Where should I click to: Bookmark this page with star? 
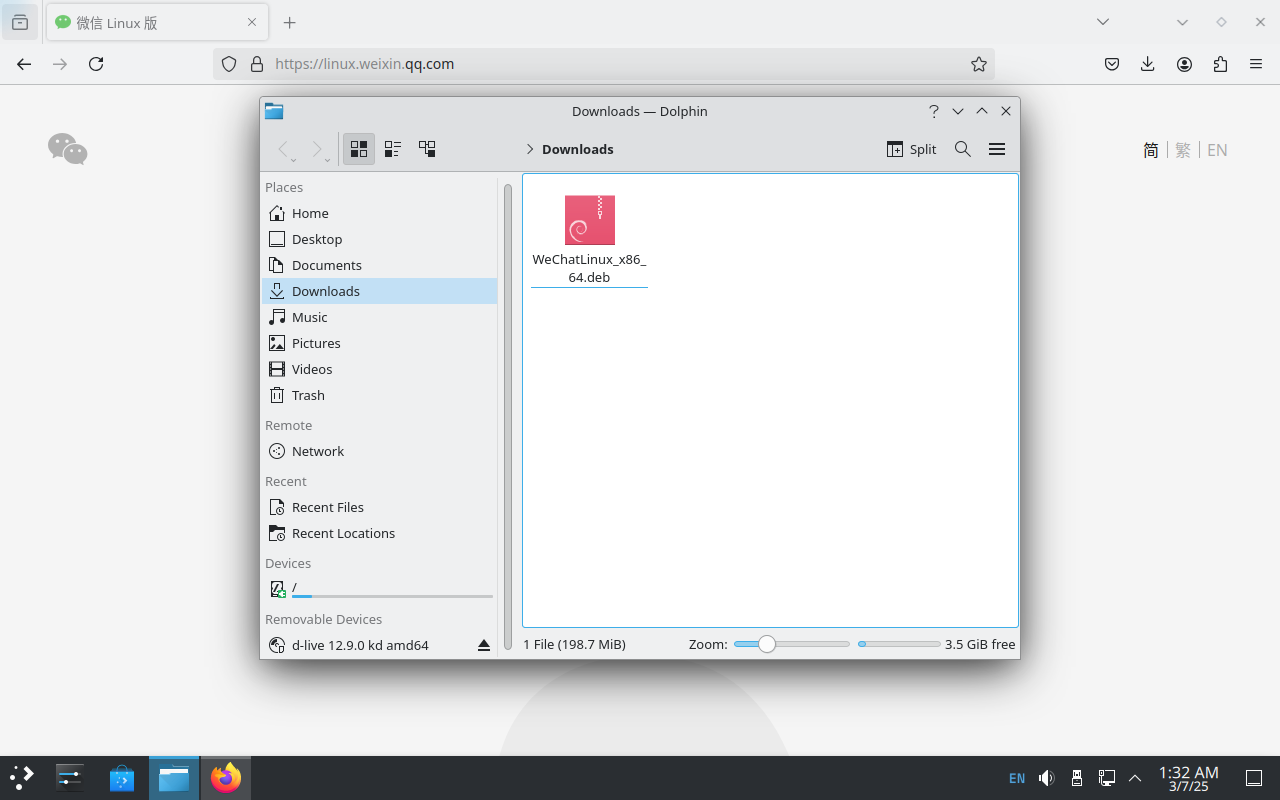click(978, 64)
